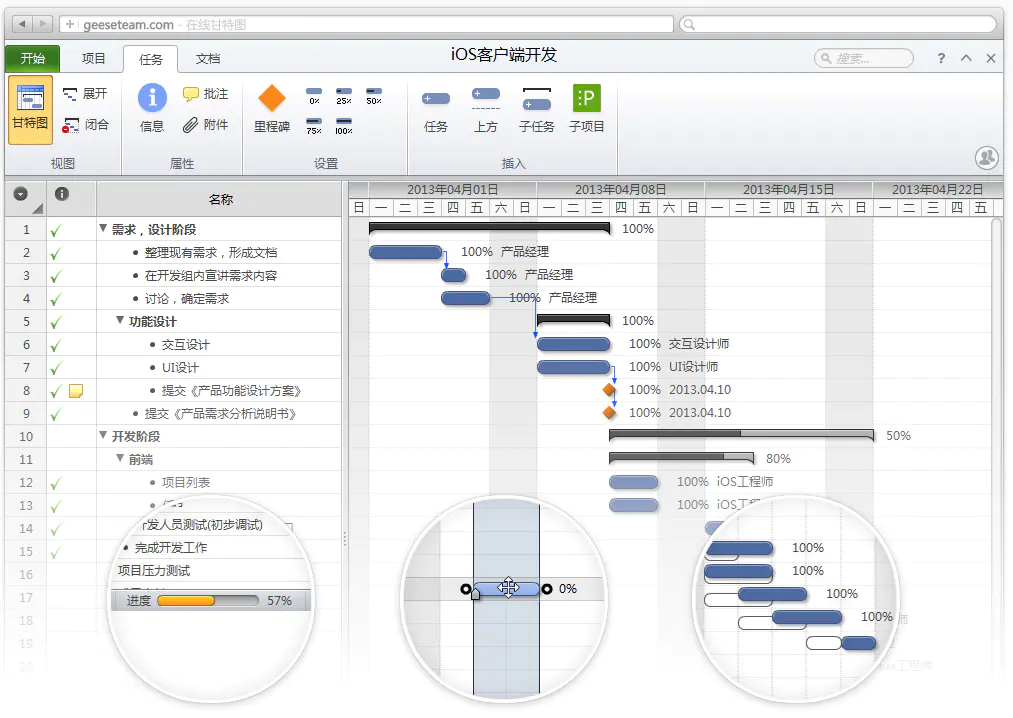Open the column header dropdown circle
Viewport: 1013px width, 718px height.
click(21, 193)
